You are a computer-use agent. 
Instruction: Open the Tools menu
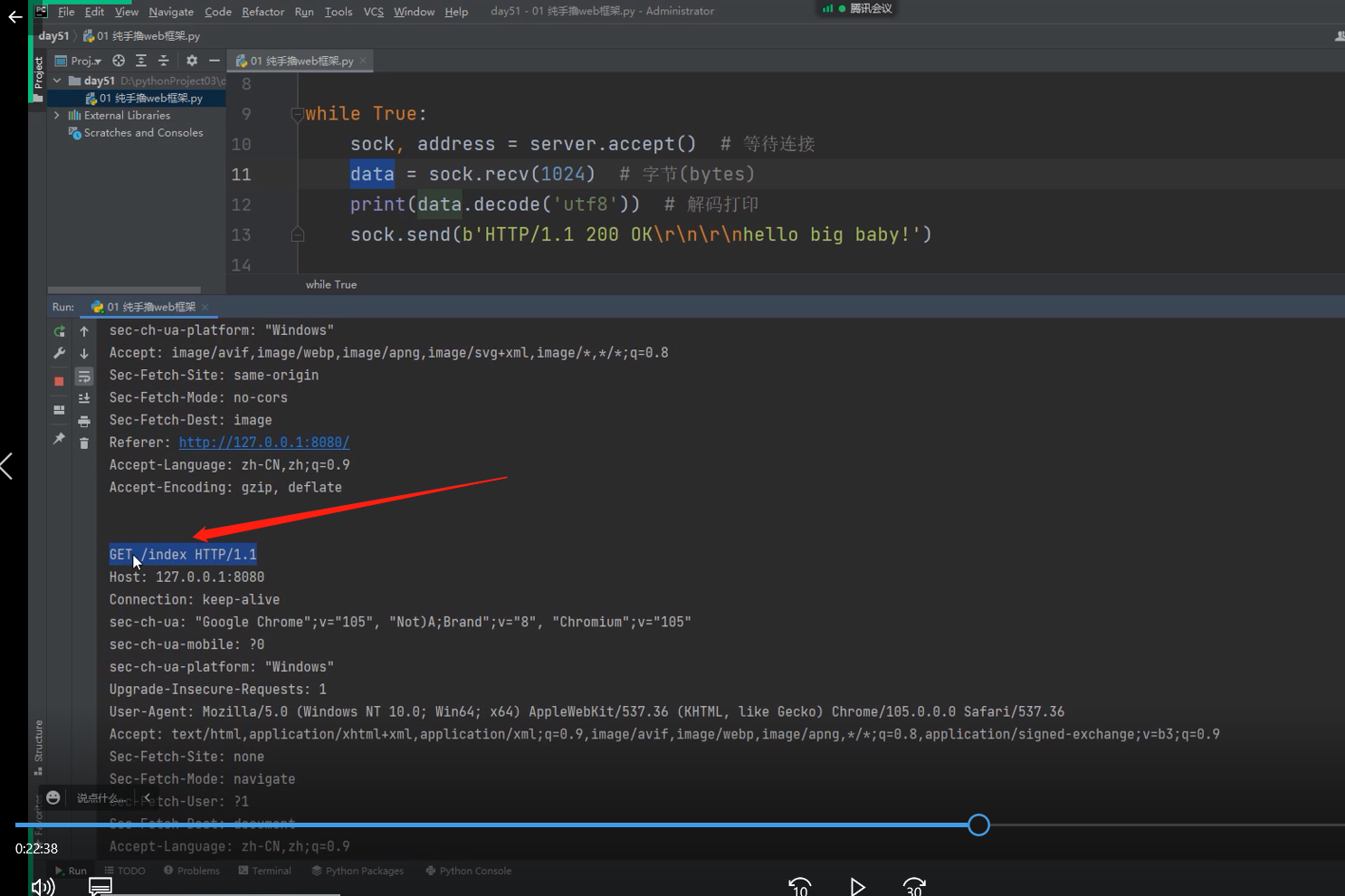[339, 12]
